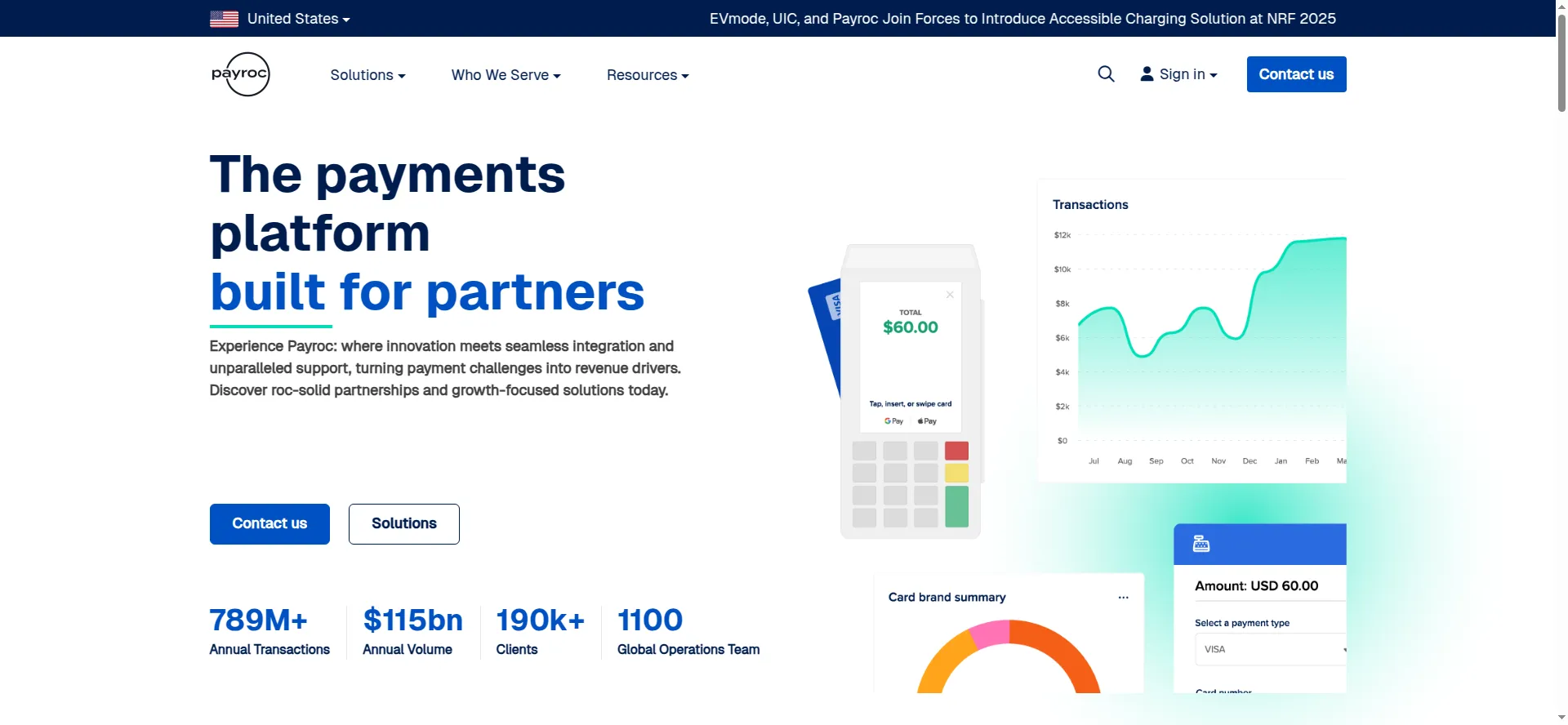Click the outlined Solutions button in hero
The height and width of the screenshot is (725, 1568).
403,523
